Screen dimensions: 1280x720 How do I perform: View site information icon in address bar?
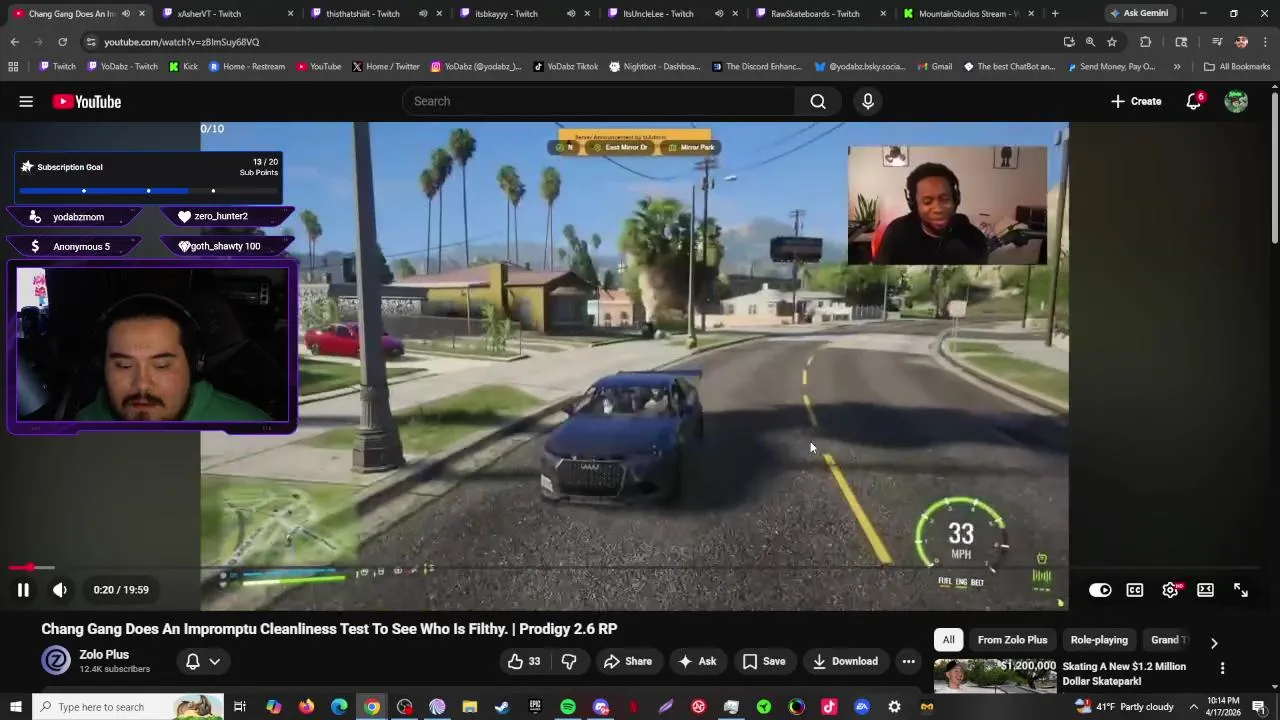[x=91, y=42]
